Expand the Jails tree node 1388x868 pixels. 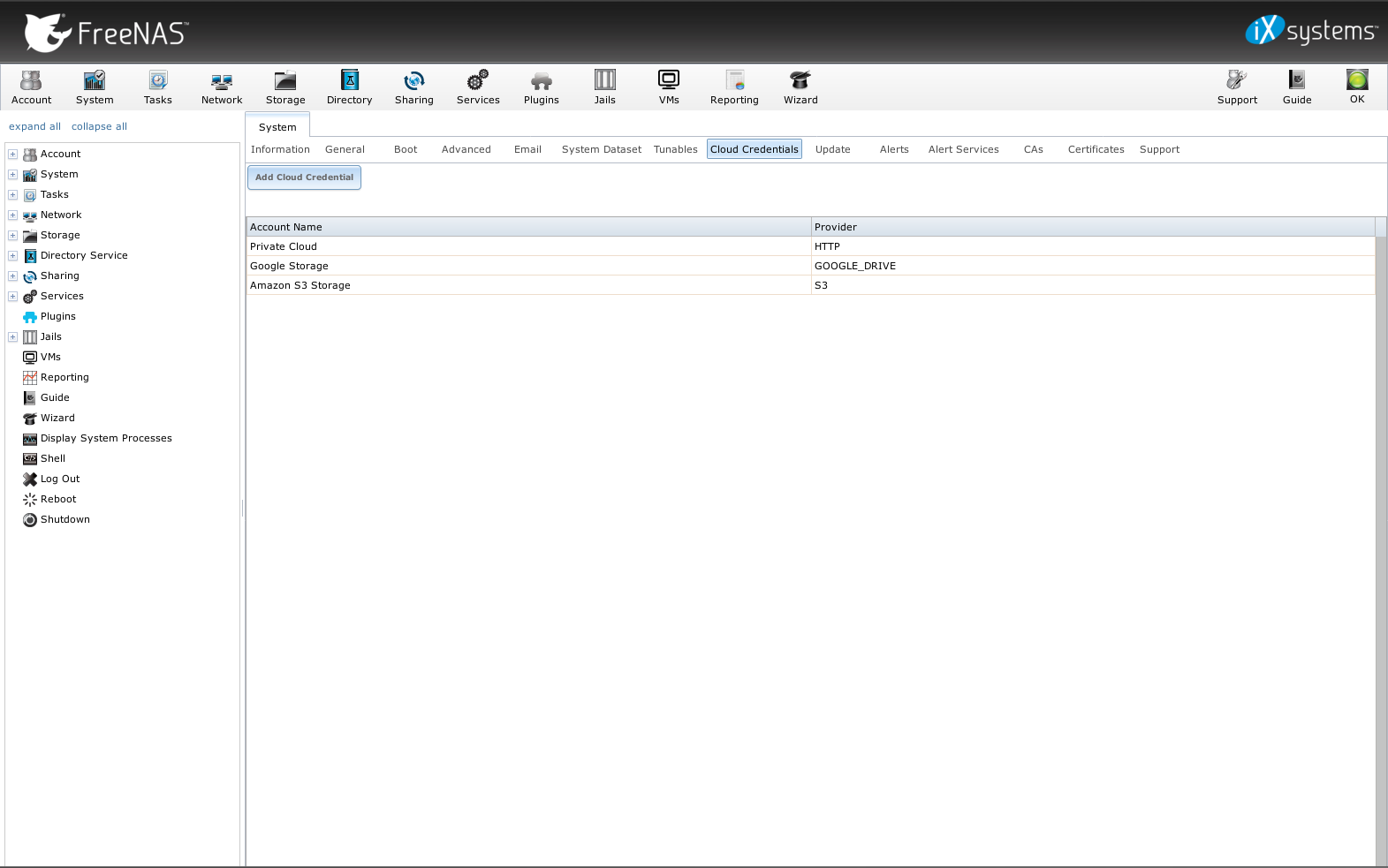tap(13, 336)
